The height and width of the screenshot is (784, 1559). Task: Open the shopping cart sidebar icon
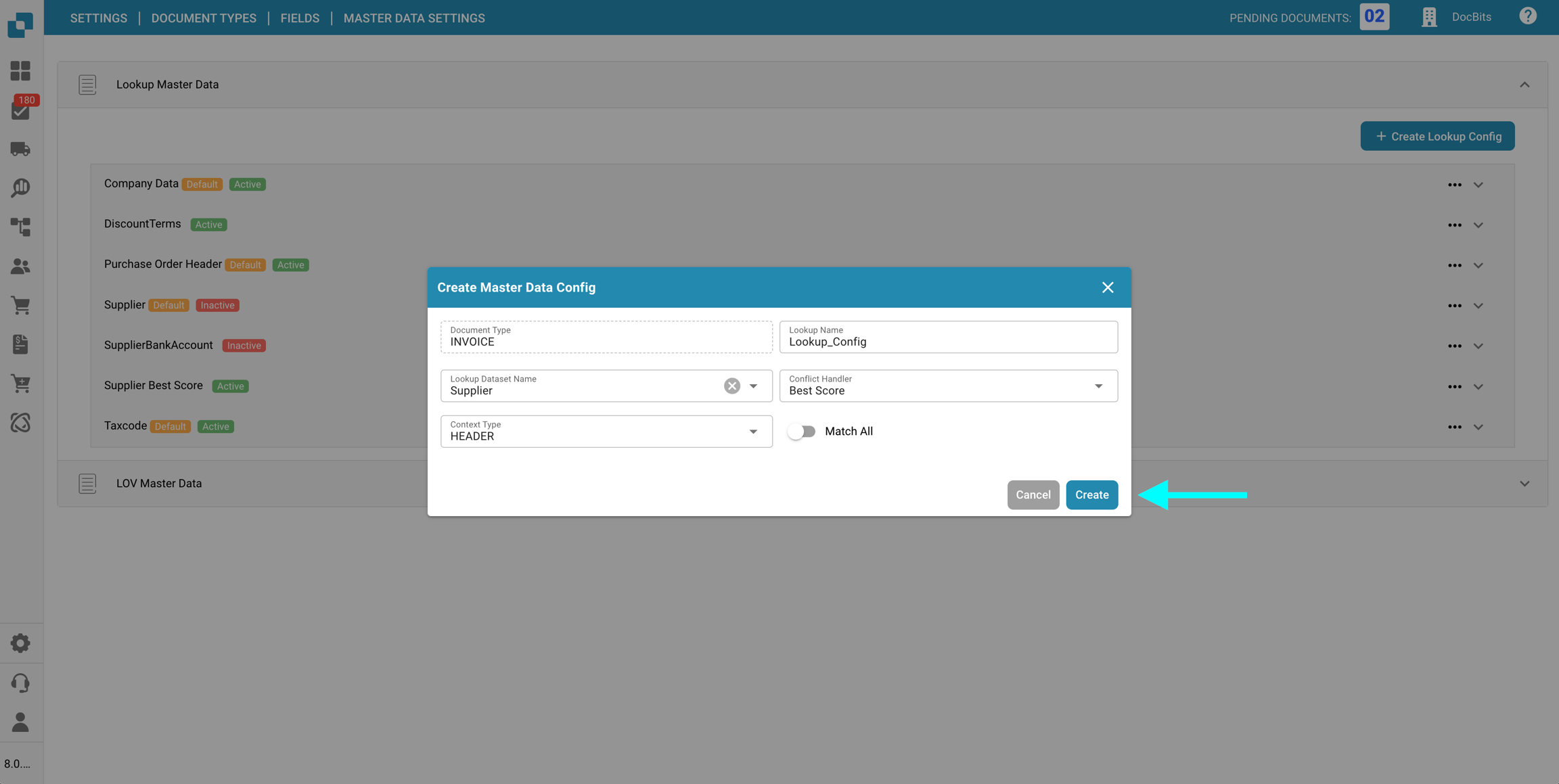[20, 306]
